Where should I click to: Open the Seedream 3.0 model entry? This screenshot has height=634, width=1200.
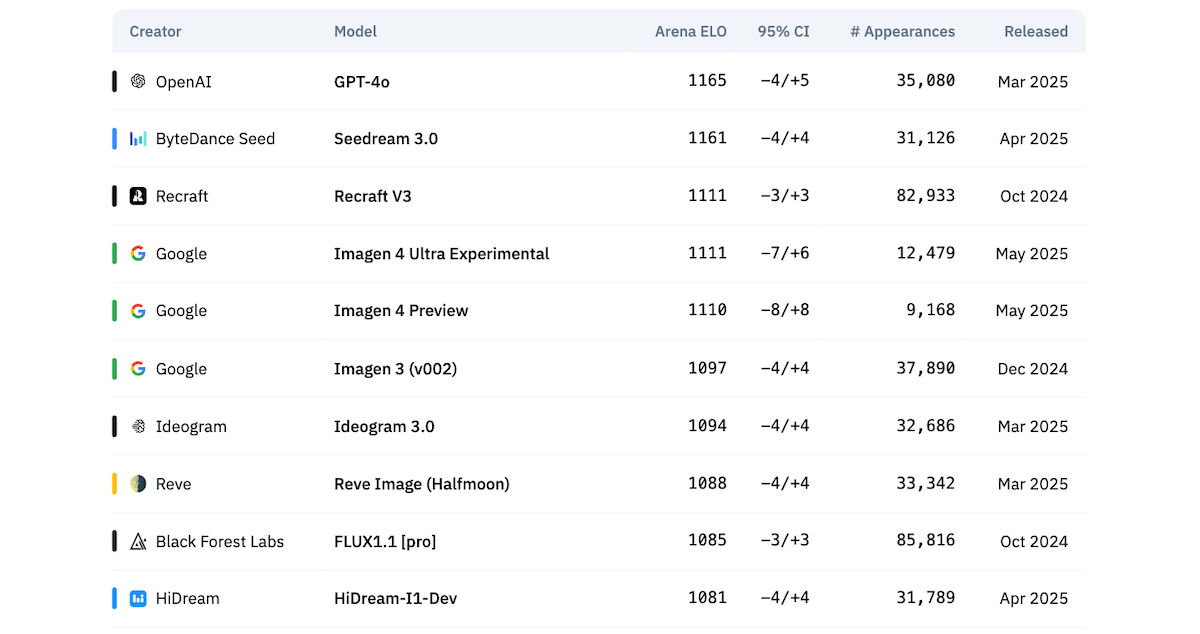tap(385, 139)
